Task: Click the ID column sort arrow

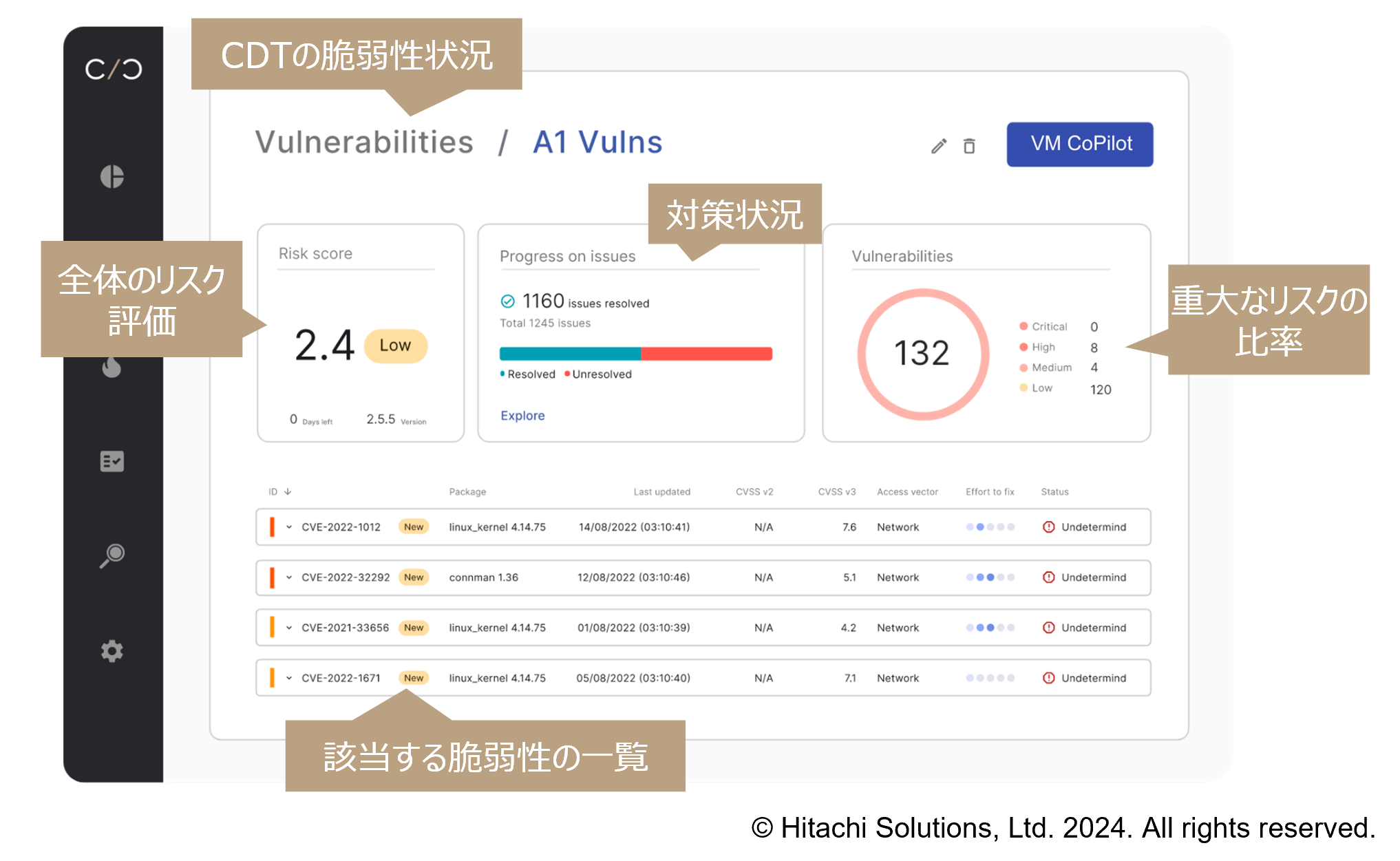Action: click(288, 491)
